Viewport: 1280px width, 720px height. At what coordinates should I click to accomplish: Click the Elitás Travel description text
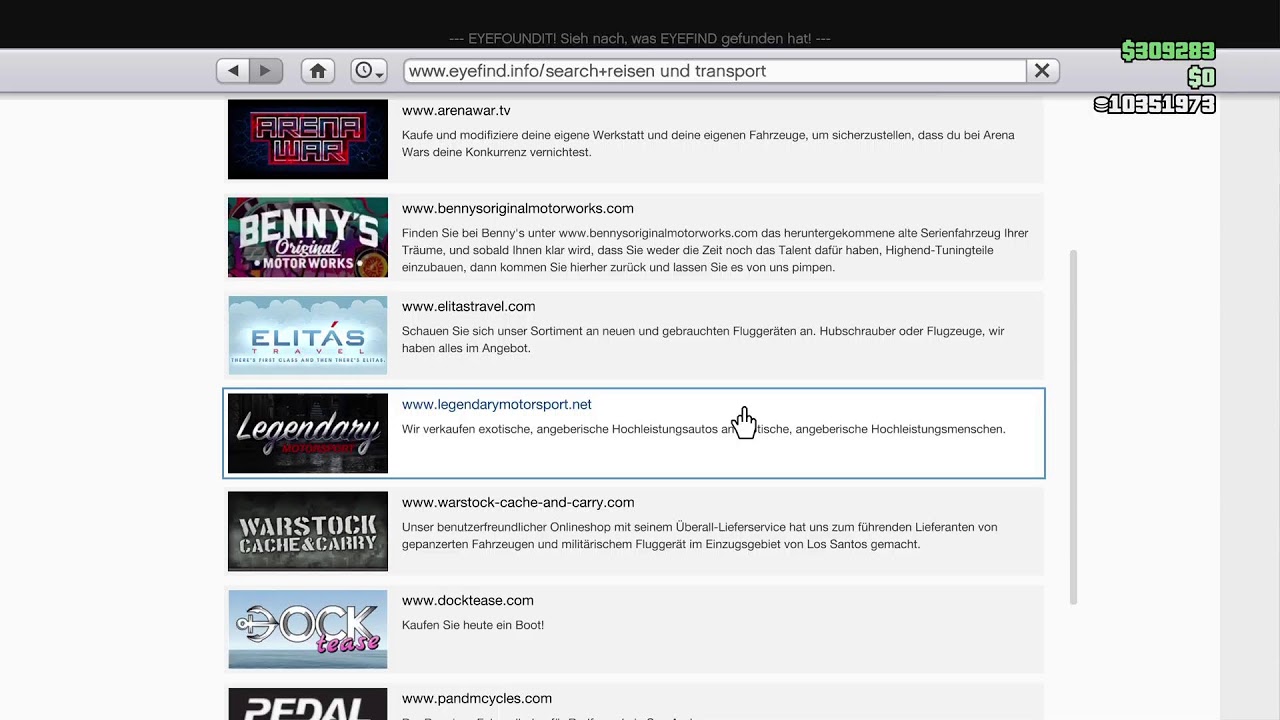(x=703, y=340)
